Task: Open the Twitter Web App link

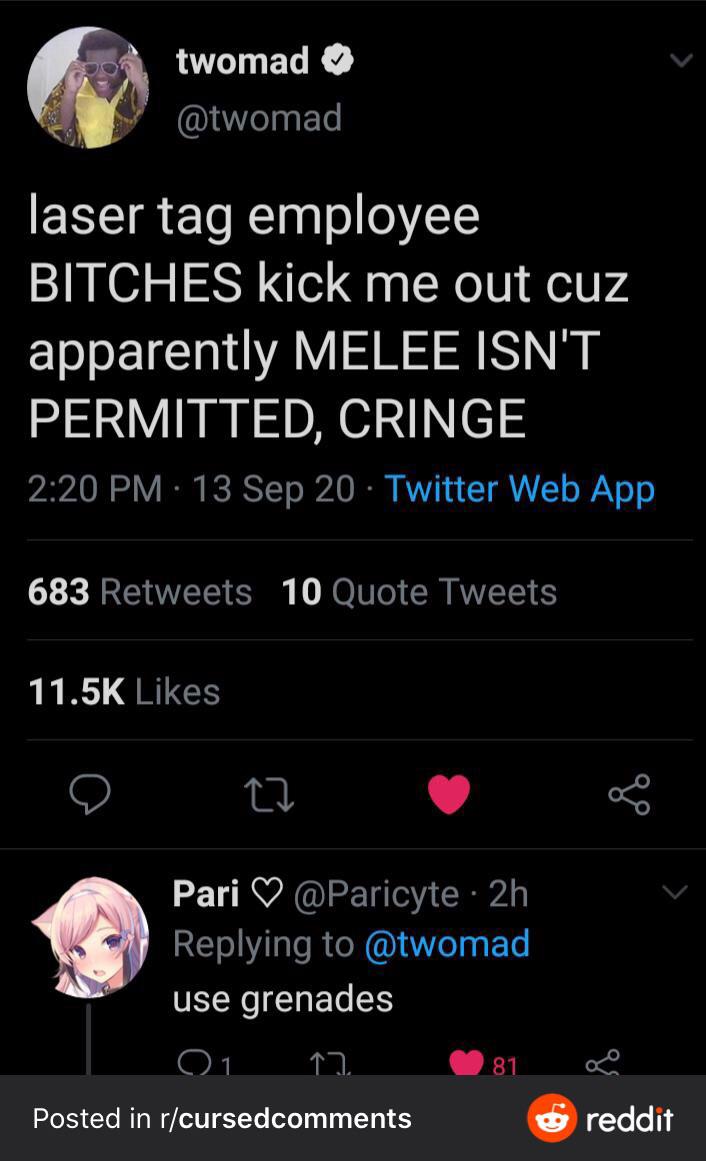Action: click(519, 488)
